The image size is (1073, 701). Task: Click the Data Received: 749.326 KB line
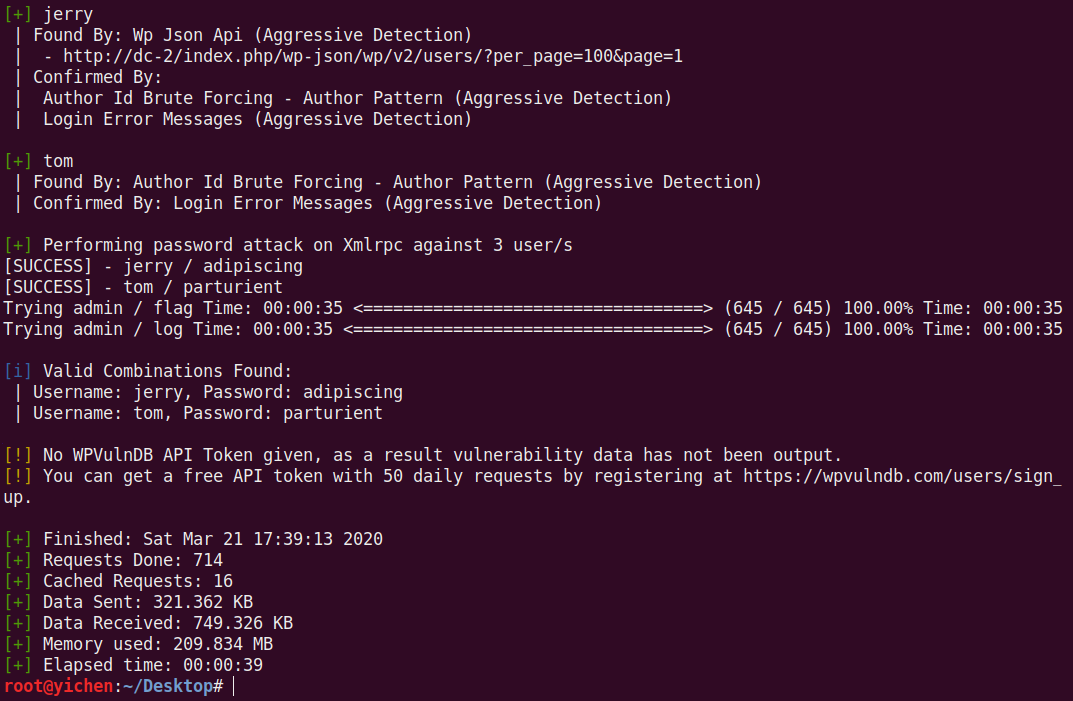(x=167, y=623)
